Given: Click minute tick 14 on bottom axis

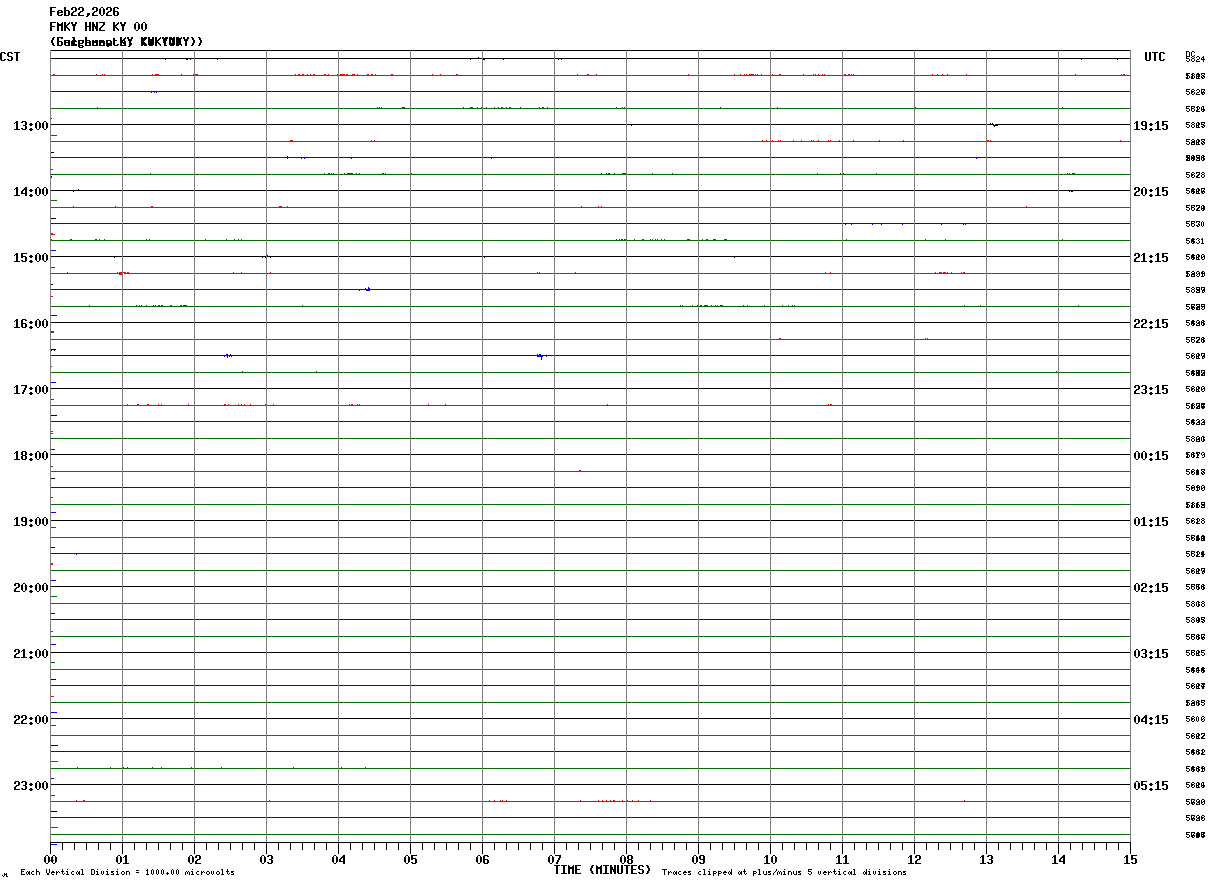Looking at the screenshot, I should [x=1058, y=859].
